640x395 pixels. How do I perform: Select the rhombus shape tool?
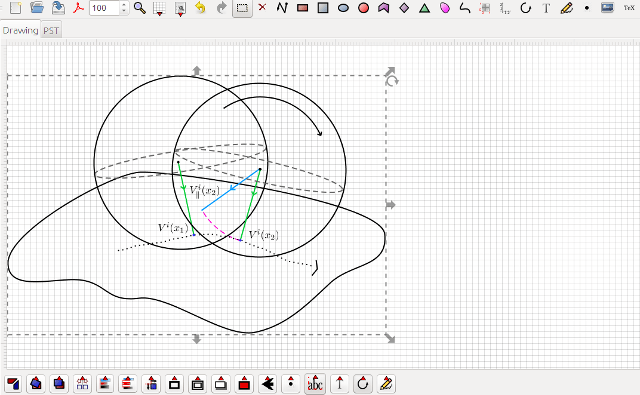click(x=404, y=8)
